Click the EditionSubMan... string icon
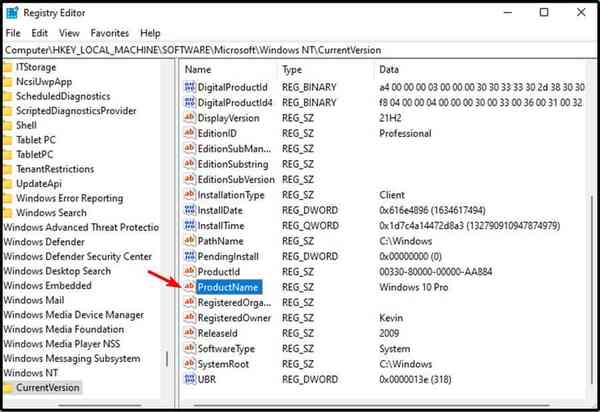This screenshot has width=600, height=412. click(190, 148)
